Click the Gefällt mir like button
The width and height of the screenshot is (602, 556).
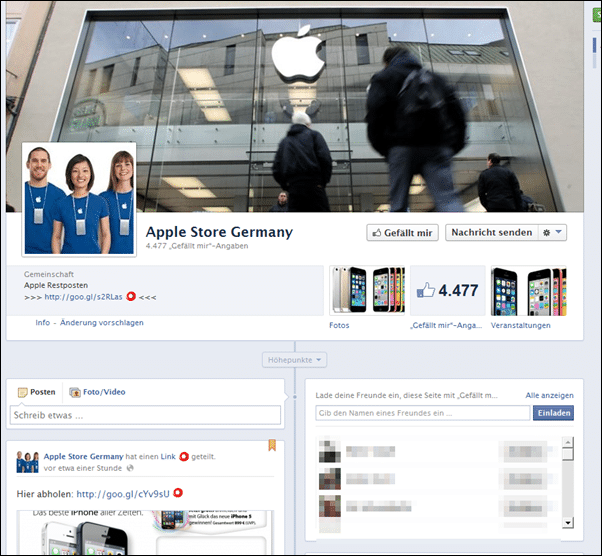pos(402,233)
